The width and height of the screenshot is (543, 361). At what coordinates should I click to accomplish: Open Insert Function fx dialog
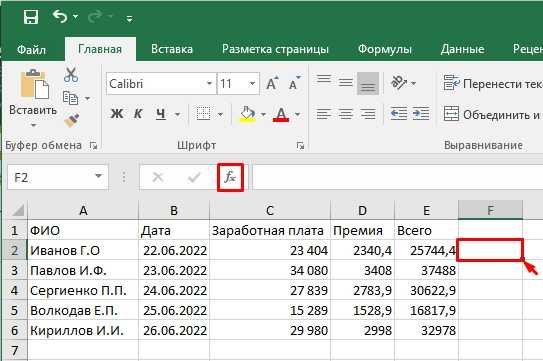[230, 177]
